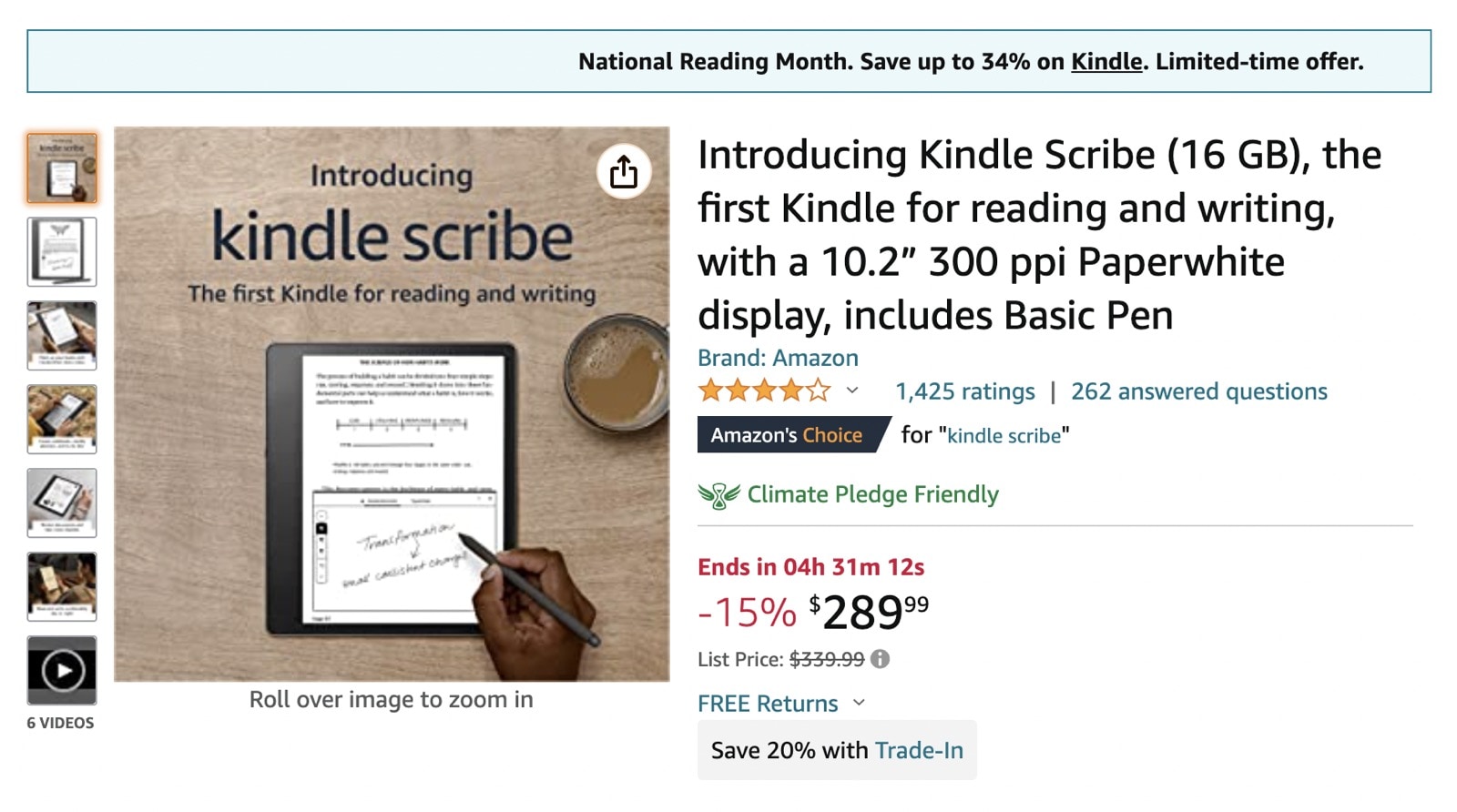Click the play icon on the videos thumbnail
The image size is (1457, 812).
[x=61, y=669]
